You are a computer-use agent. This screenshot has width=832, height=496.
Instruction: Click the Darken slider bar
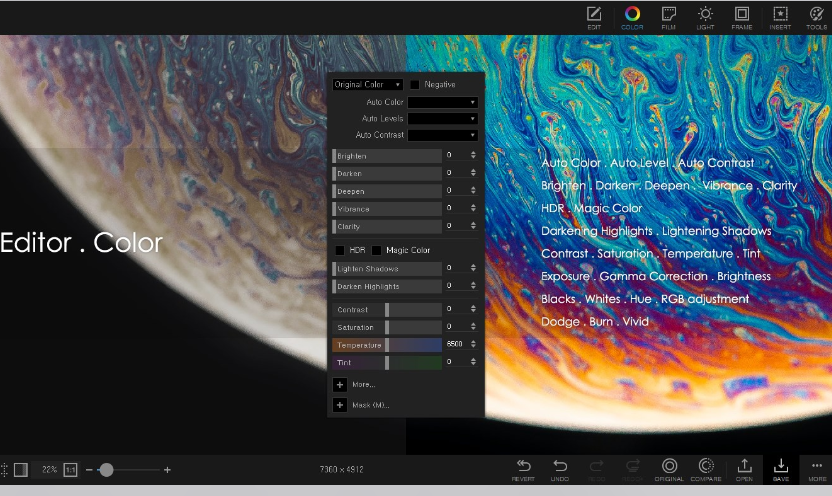[387, 173]
